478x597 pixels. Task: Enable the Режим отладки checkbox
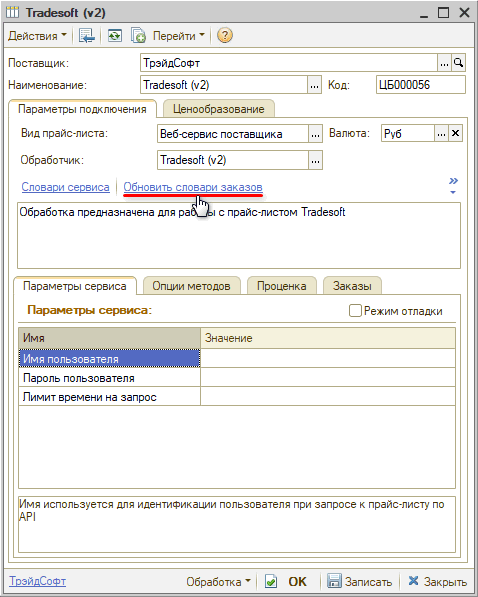click(355, 311)
